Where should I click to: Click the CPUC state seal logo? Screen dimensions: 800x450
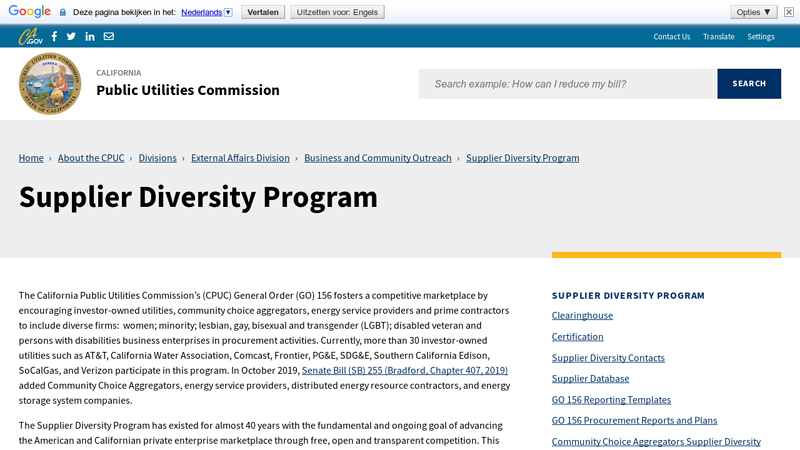click(x=50, y=84)
